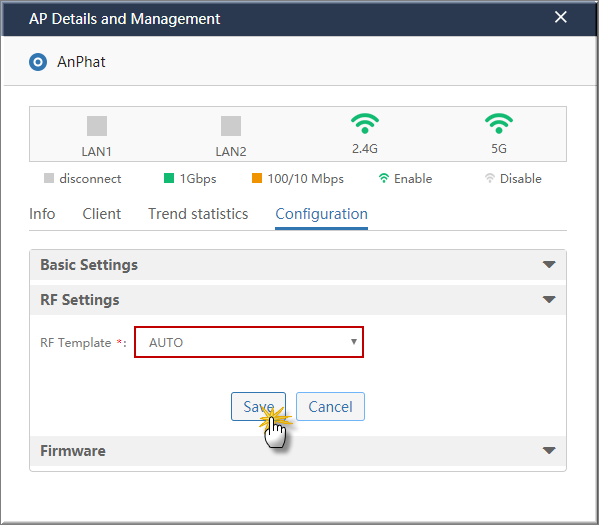Click the gray disconnect legend square
The height and width of the screenshot is (525, 599).
click(49, 178)
